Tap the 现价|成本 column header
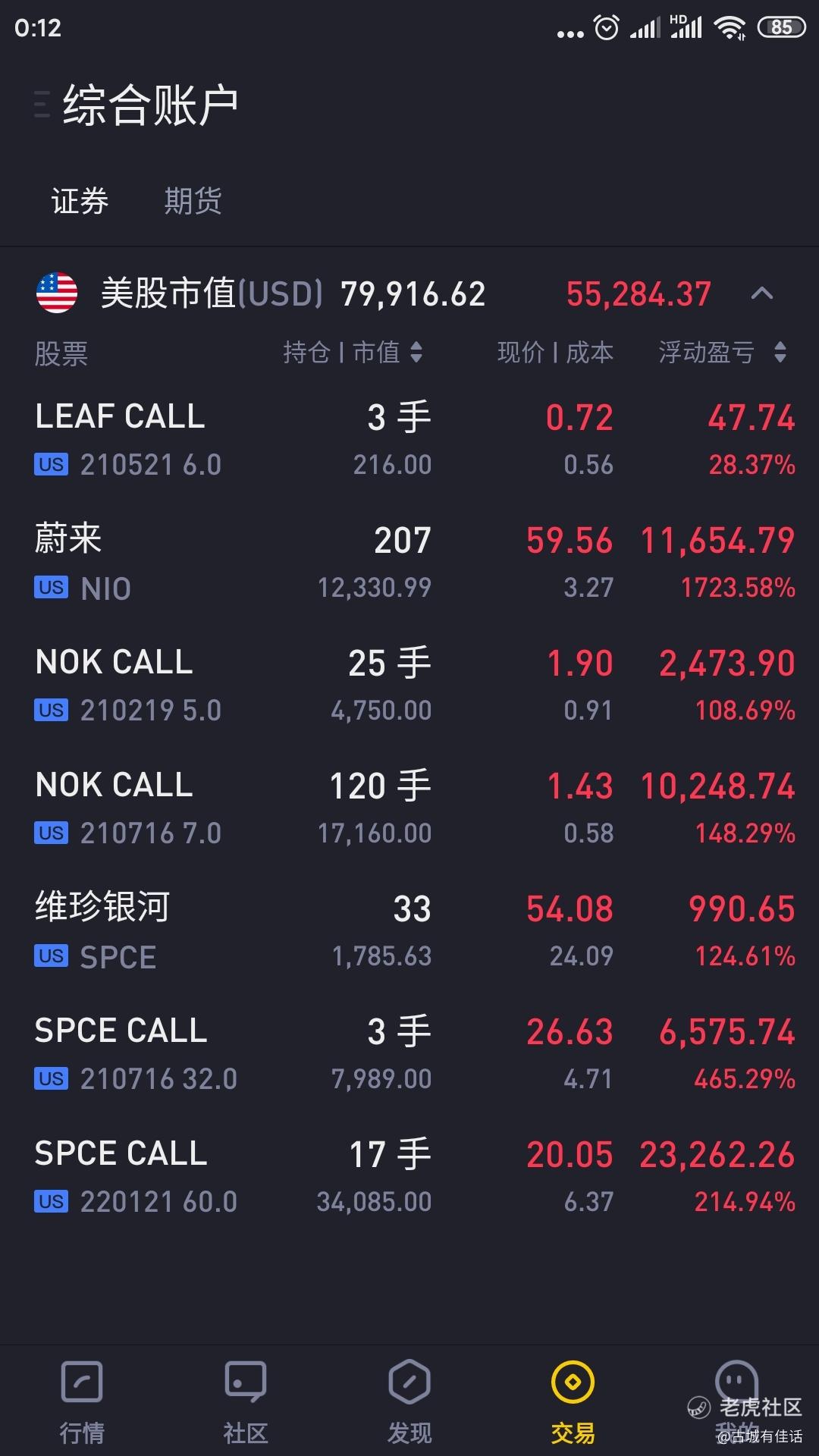The width and height of the screenshot is (819, 1456). click(555, 352)
